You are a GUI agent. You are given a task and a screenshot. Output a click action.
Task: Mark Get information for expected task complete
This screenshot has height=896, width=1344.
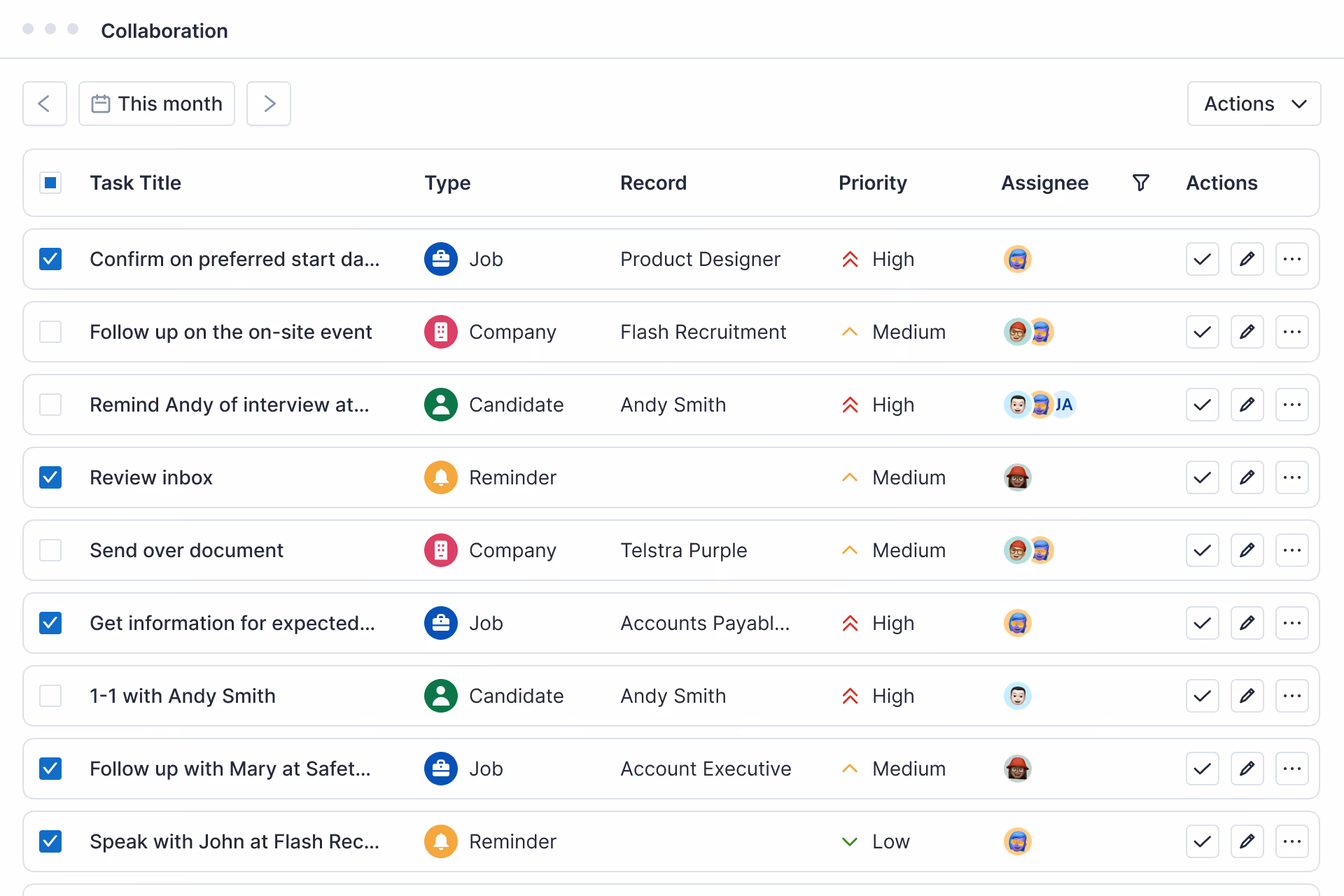pos(1203,623)
